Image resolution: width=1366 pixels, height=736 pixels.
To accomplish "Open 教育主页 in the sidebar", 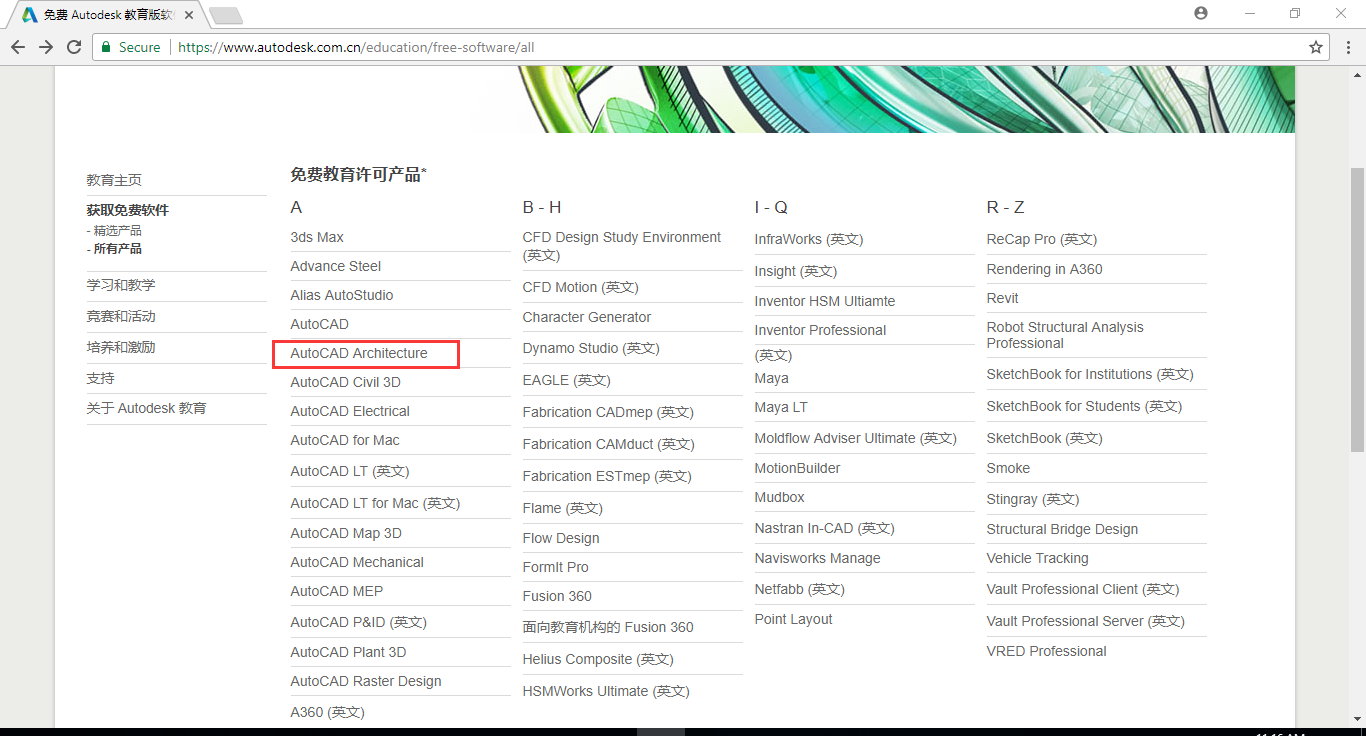I will tap(114, 180).
